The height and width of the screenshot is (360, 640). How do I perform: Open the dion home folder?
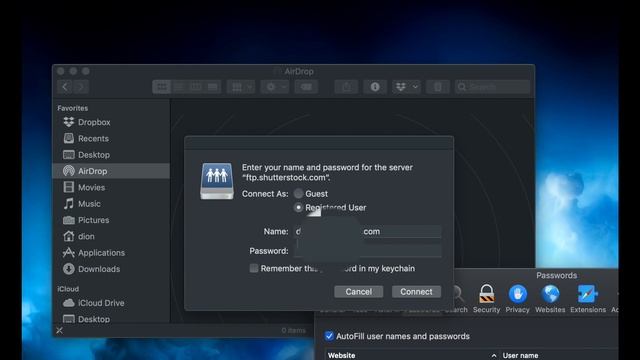pyautogui.click(x=79, y=236)
